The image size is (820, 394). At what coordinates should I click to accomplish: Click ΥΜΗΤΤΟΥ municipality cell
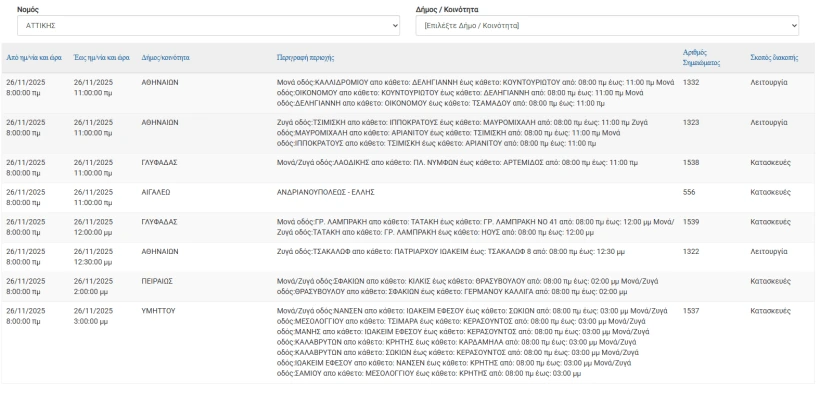pos(158,311)
